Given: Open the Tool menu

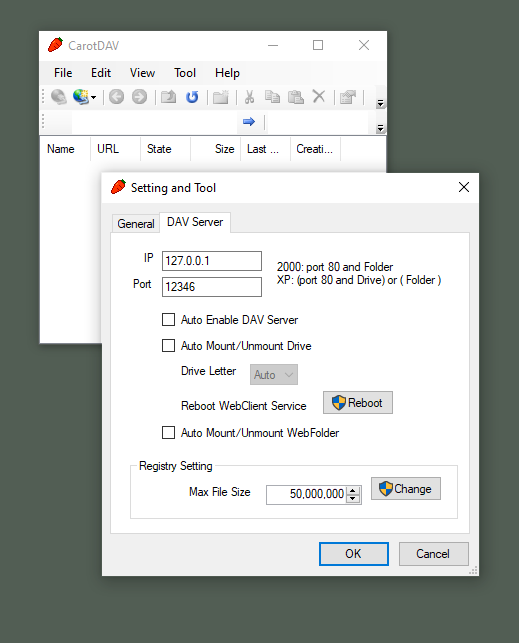Looking at the screenshot, I should tap(185, 73).
